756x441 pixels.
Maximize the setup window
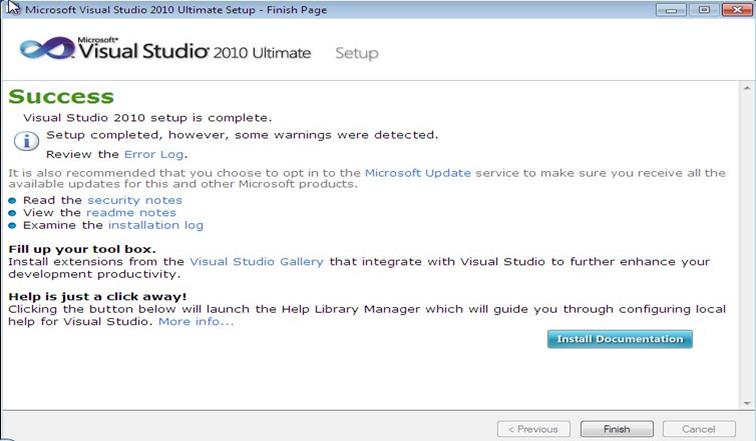coord(704,10)
